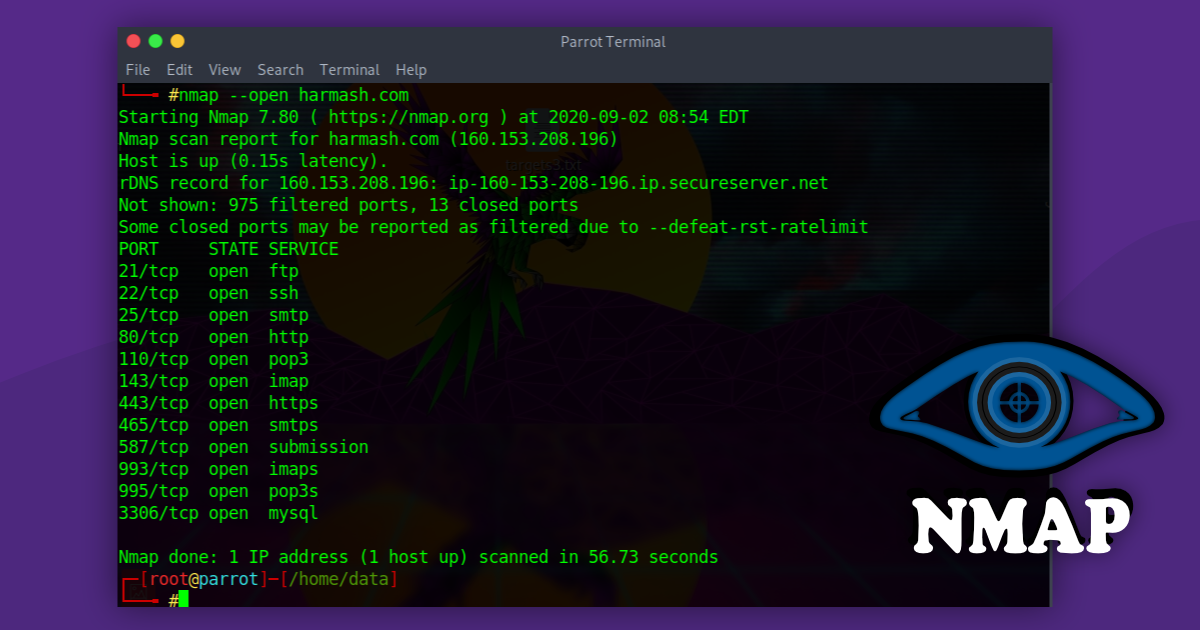The height and width of the screenshot is (630, 1200).
Task: Click the http service name
Action: 289,337
